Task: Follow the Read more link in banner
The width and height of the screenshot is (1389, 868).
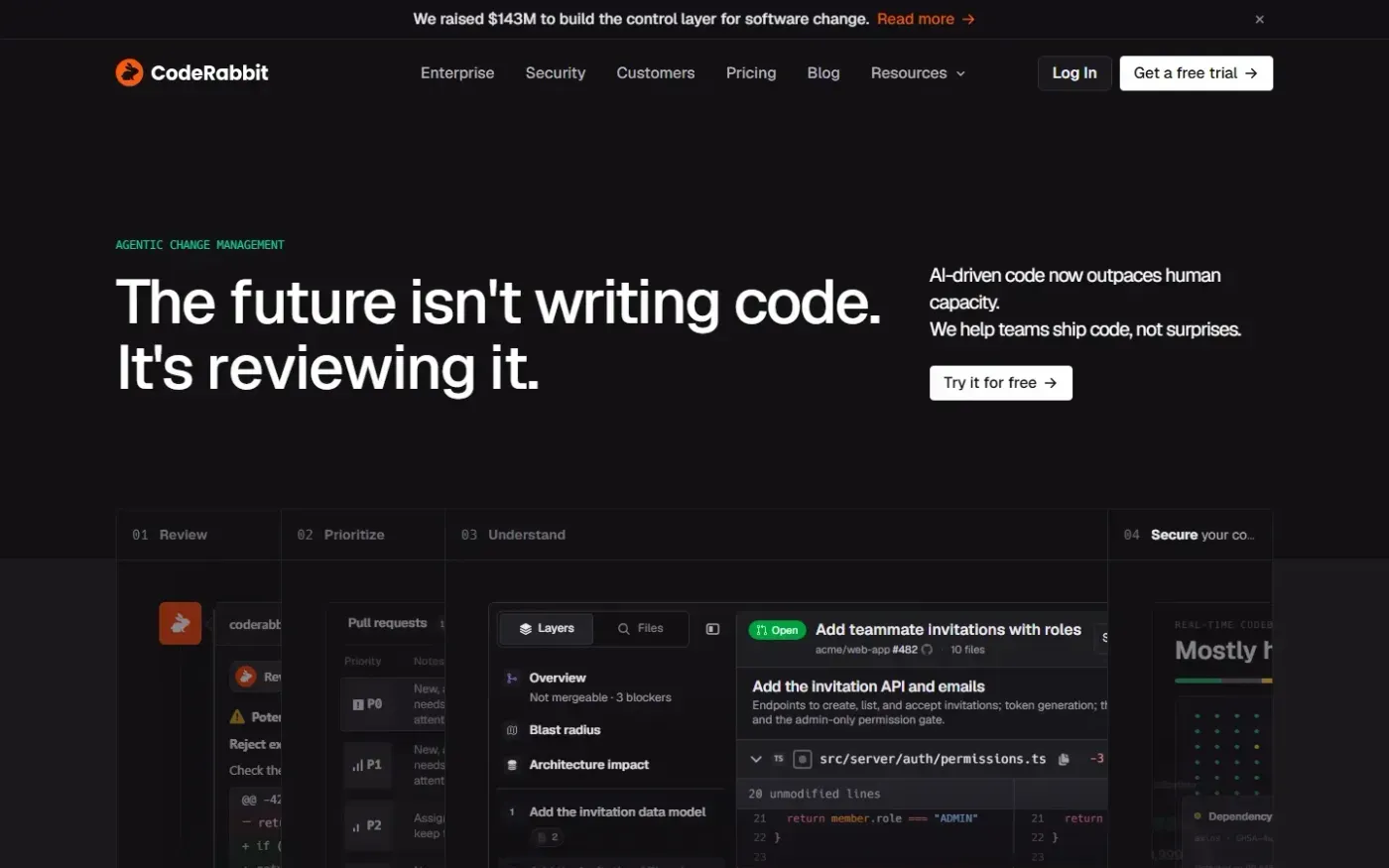Action: coord(926,19)
